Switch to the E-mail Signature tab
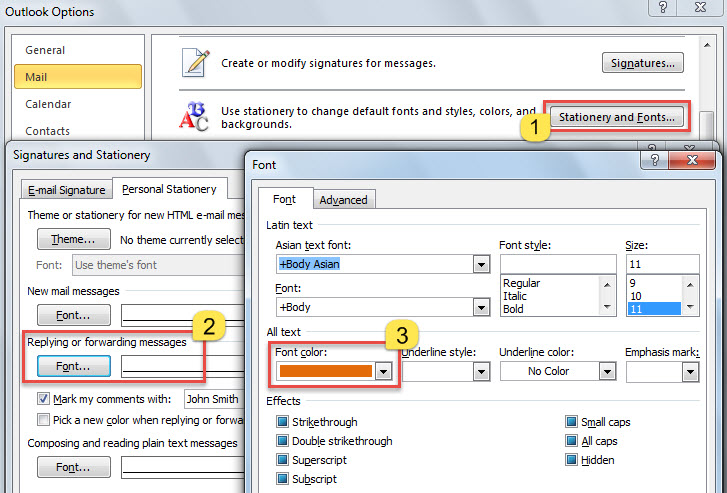Screen dimensions: 727x493 66,190
